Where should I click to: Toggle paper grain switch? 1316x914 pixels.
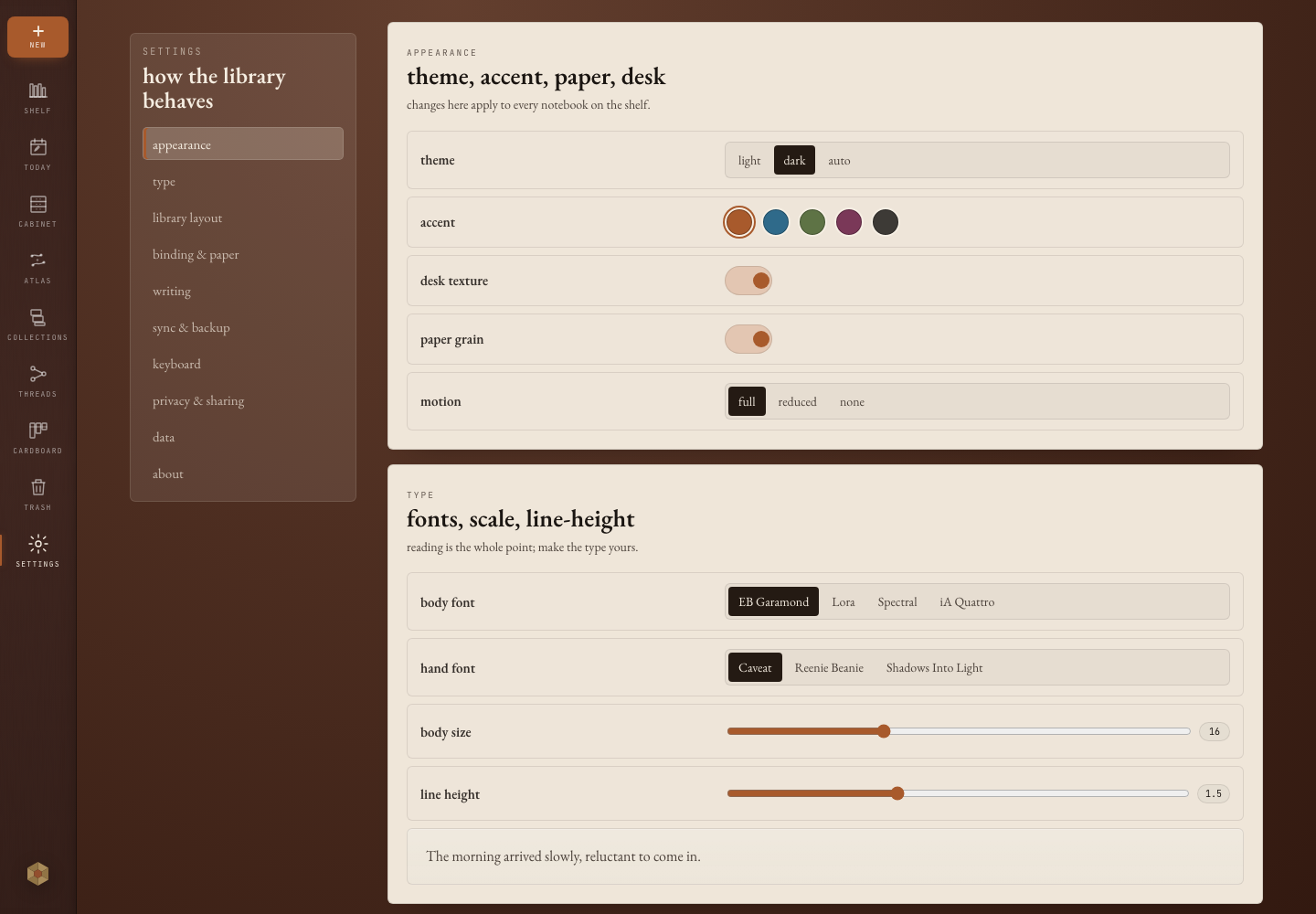tap(748, 339)
